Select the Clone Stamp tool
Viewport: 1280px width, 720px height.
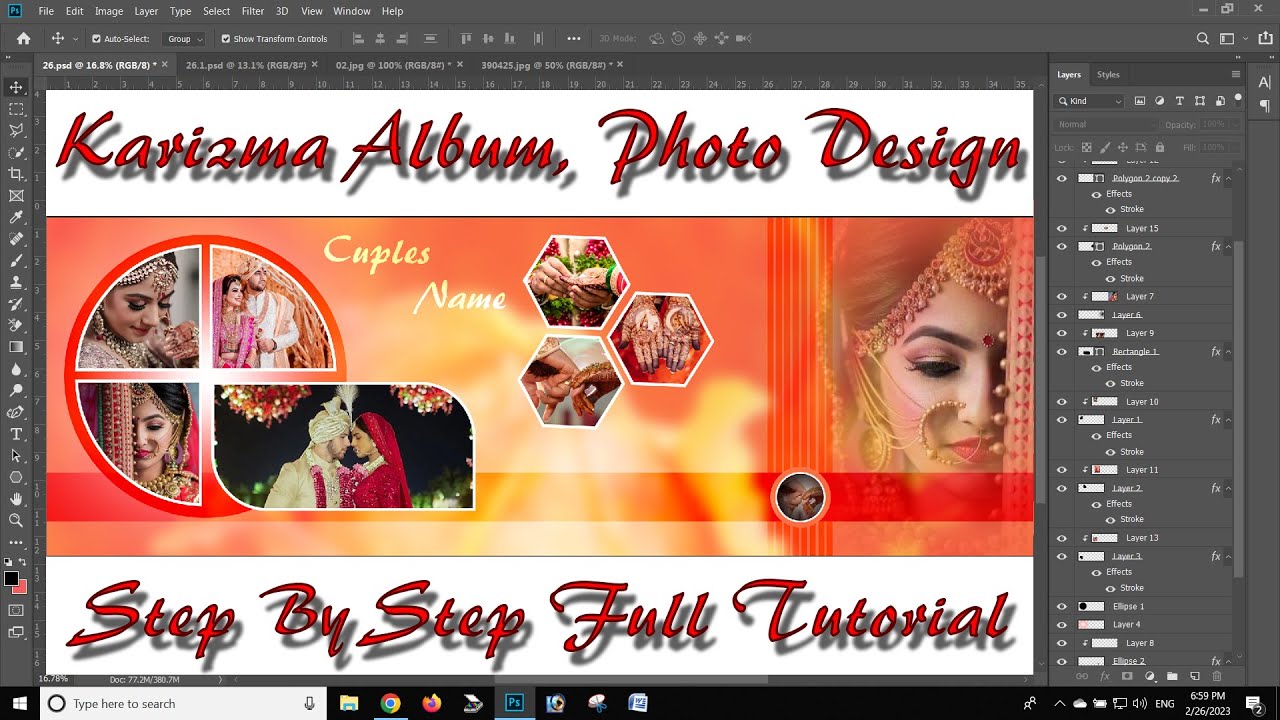(16, 282)
